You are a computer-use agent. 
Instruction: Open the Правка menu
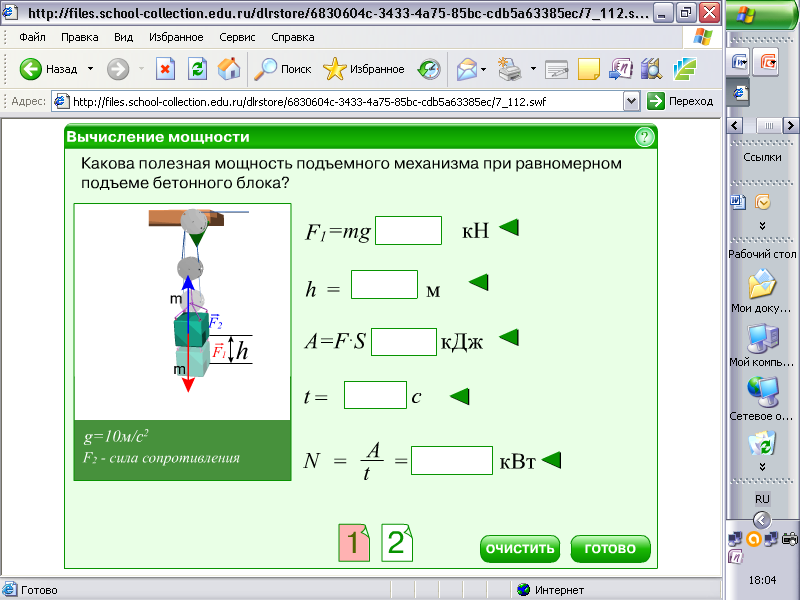(x=80, y=37)
